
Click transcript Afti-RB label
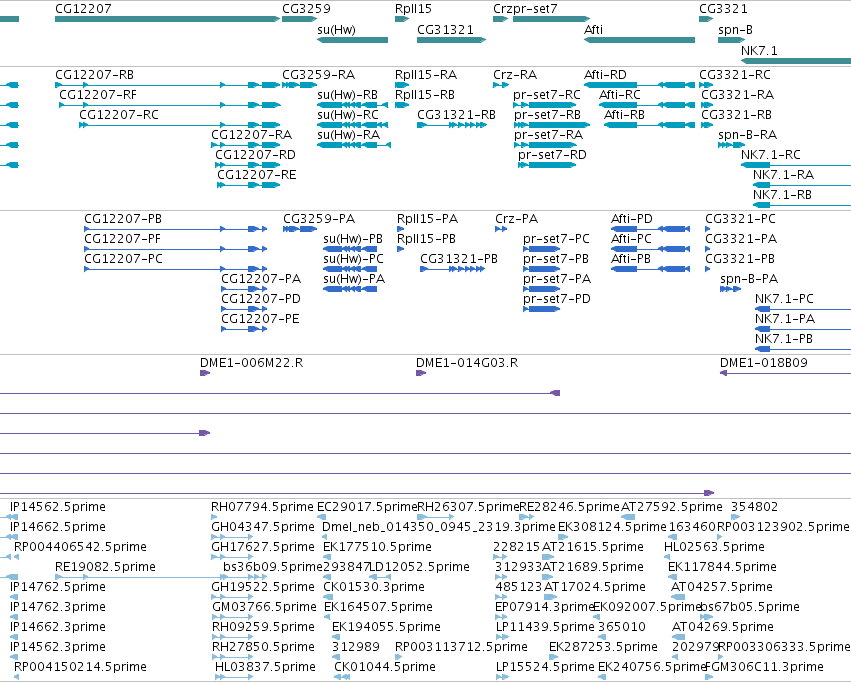pos(624,115)
